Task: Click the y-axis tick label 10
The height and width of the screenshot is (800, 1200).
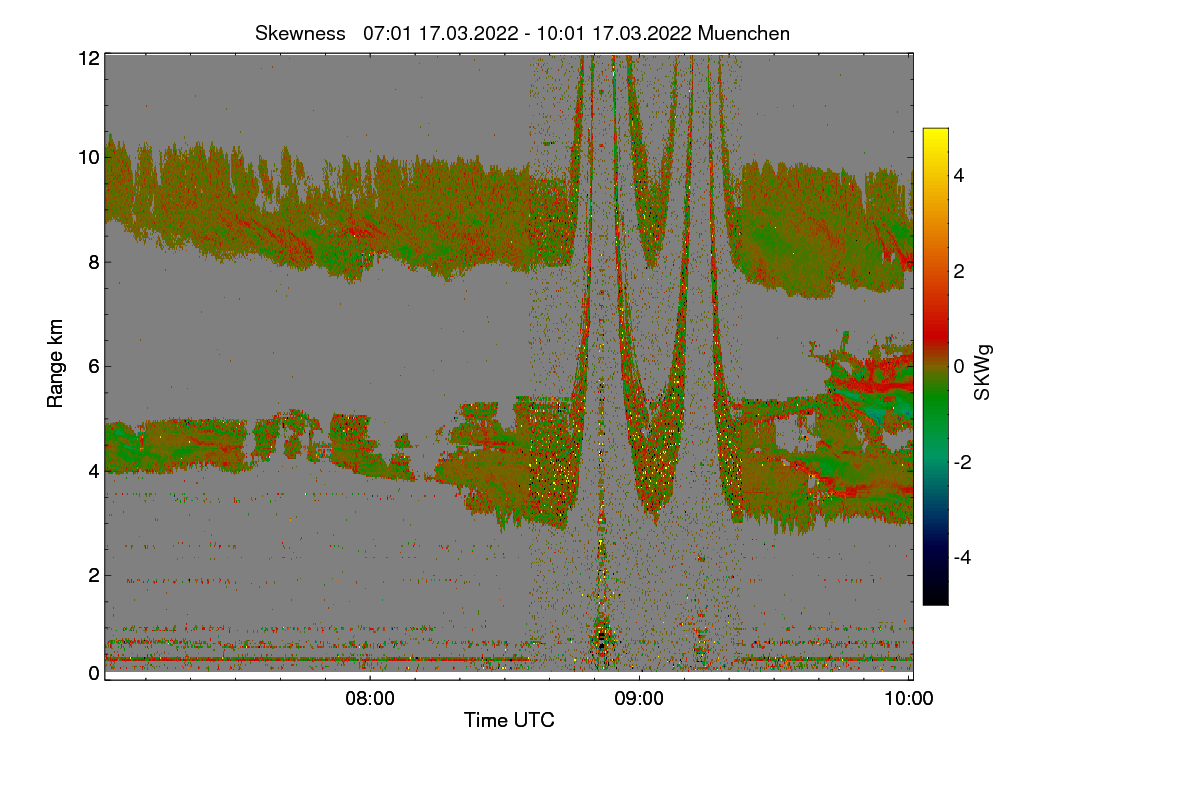Action: coord(89,157)
